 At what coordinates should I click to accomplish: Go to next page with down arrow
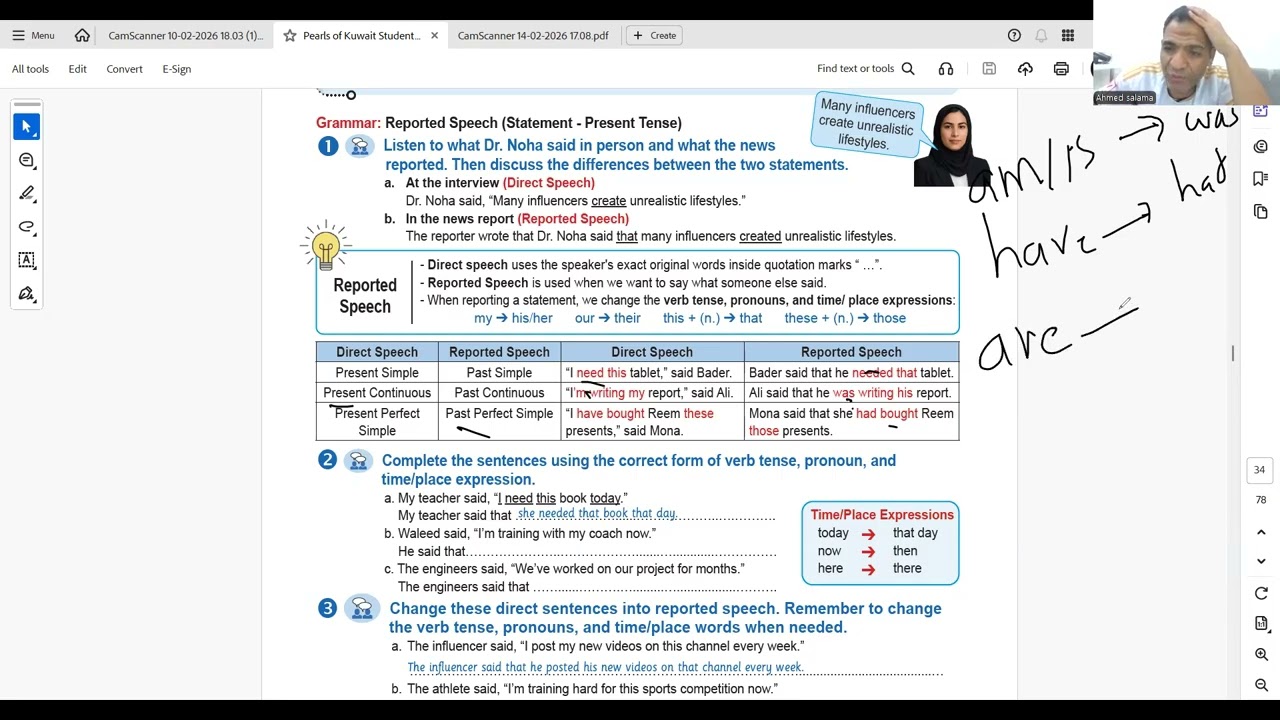coord(1261,561)
